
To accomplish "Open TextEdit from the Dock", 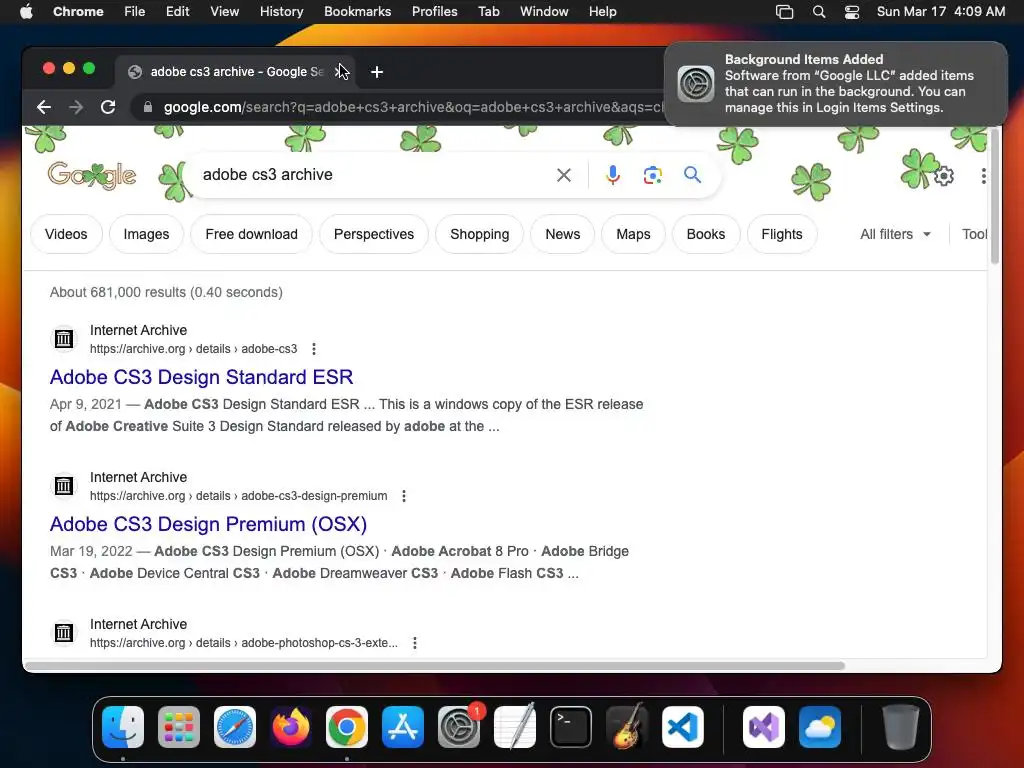I will click(x=515, y=727).
